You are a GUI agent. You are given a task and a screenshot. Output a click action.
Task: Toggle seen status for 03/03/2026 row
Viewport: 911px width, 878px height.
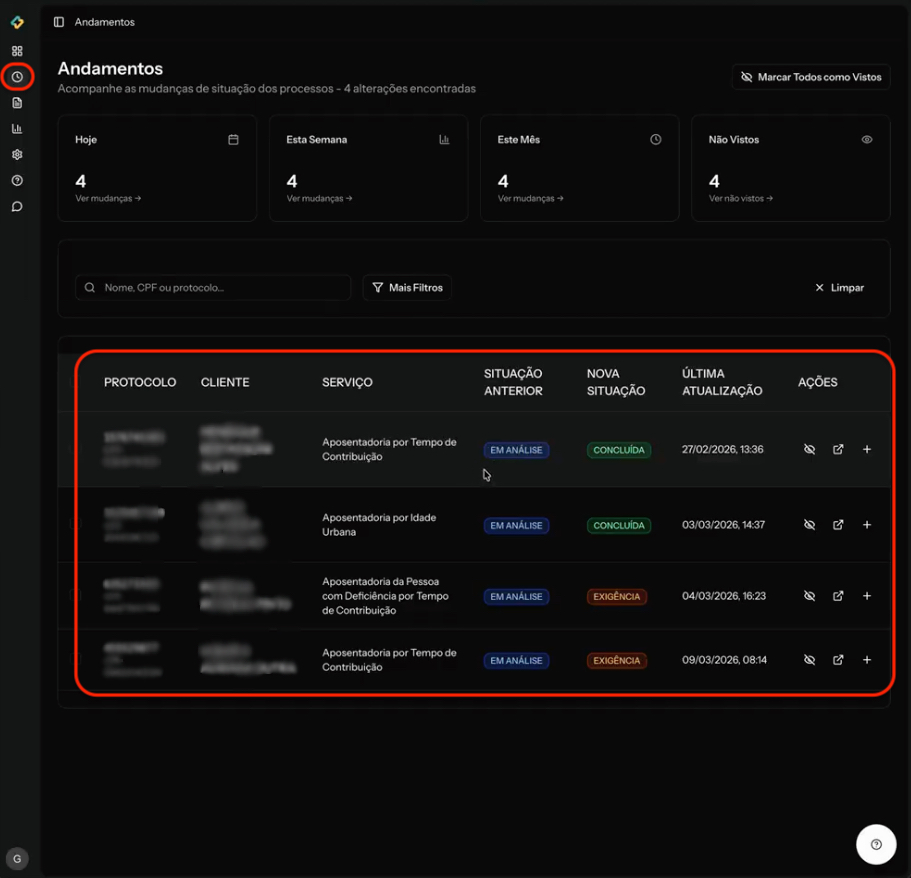(810, 525)
